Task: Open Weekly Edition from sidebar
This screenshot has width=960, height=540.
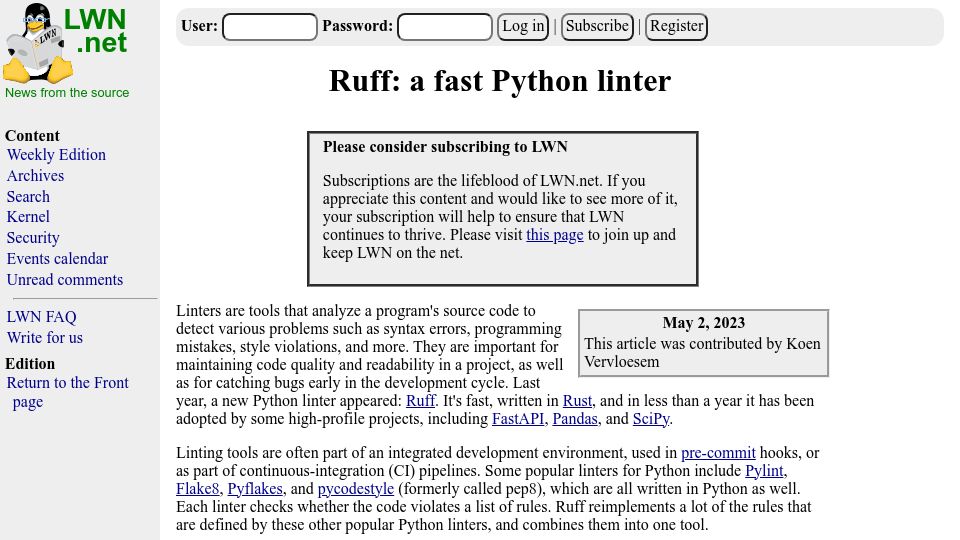Action: pos(56,155)
